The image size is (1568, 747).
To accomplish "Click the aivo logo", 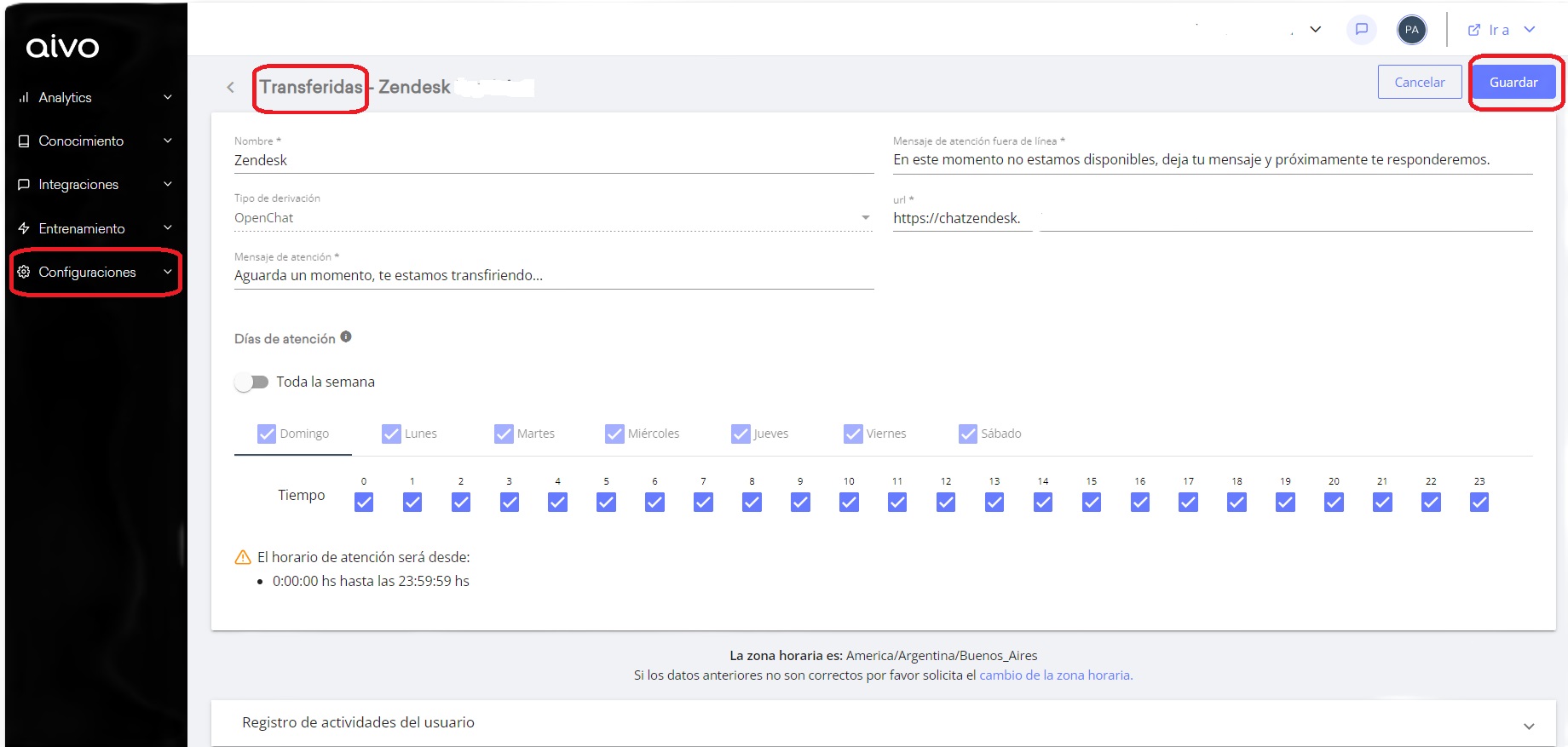I will click(62, 47).
